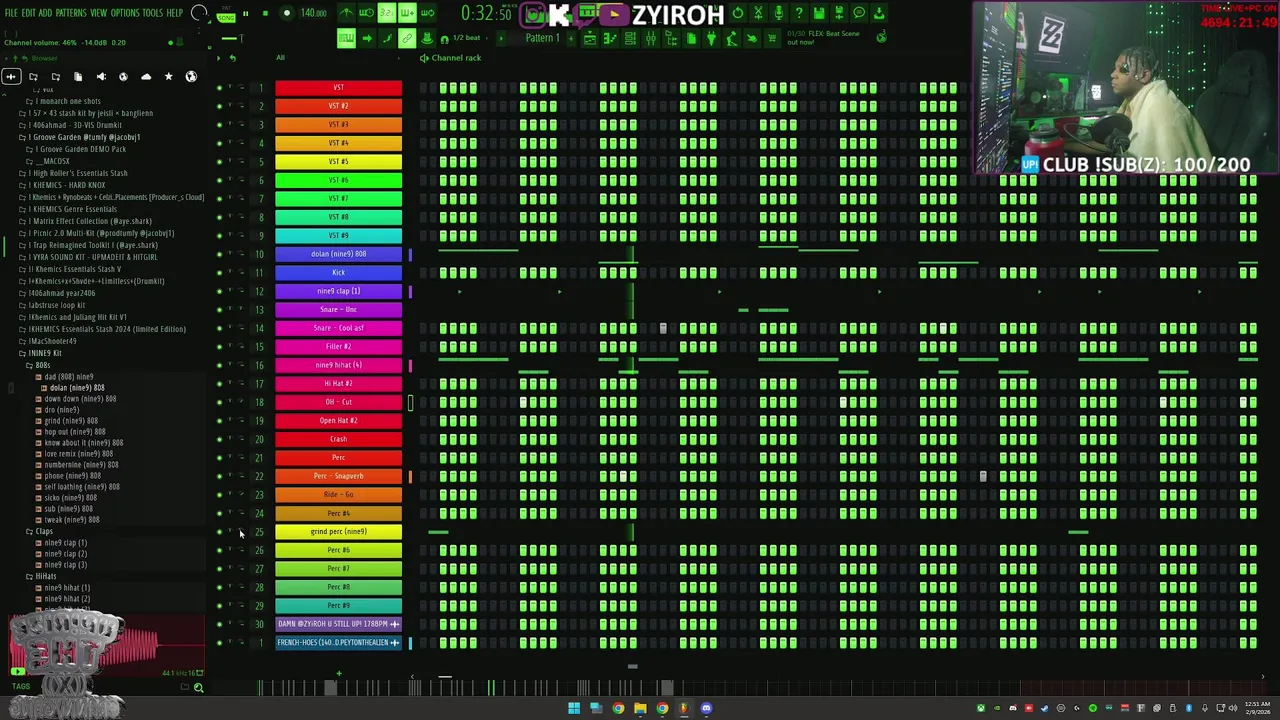1280x720 pixels.
Task: Toggle the 3-2-1 countdown icon
Action: pyautogui.click(x=386, y=13)
